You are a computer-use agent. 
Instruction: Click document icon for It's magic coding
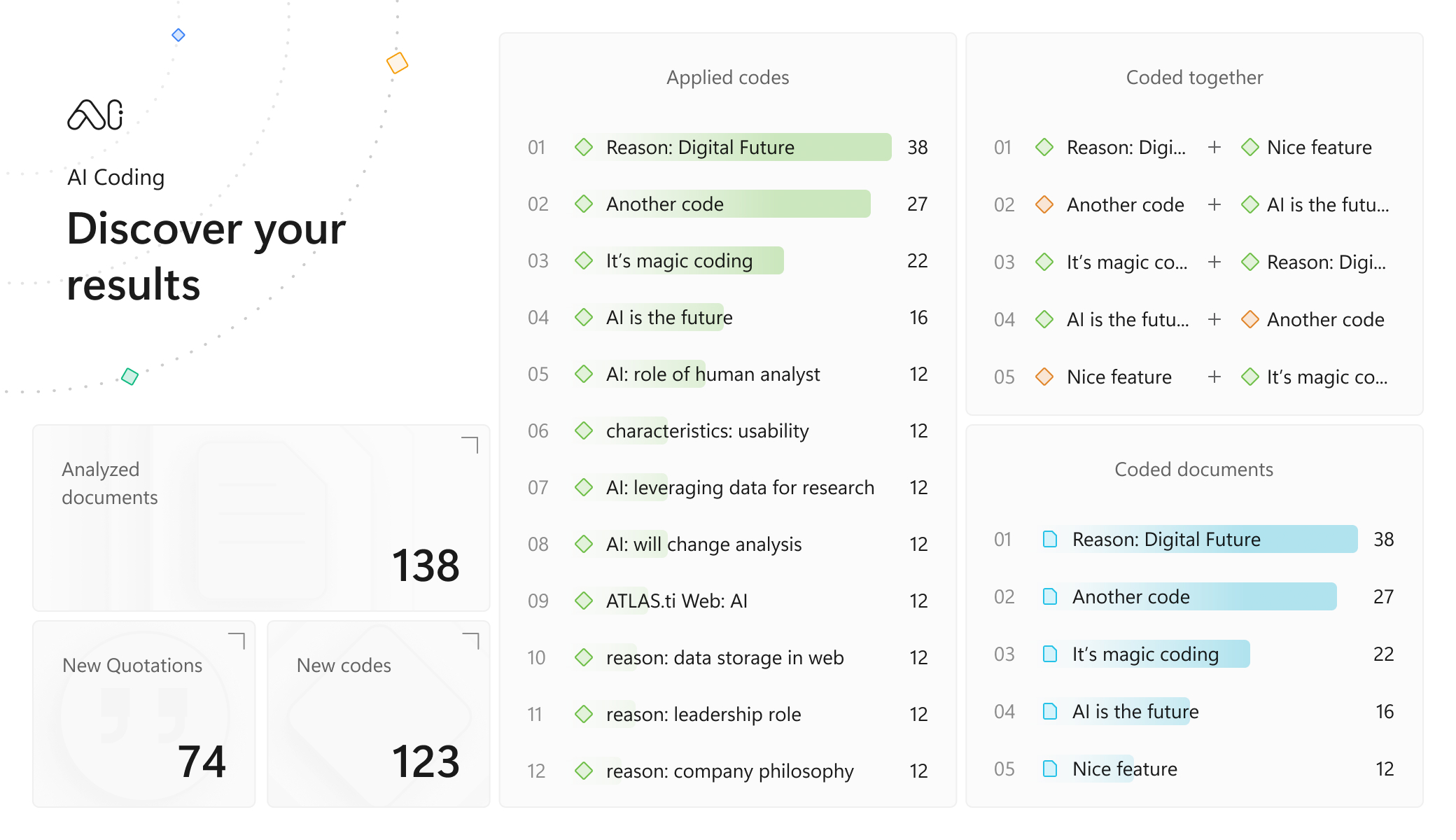(1050, 654)
